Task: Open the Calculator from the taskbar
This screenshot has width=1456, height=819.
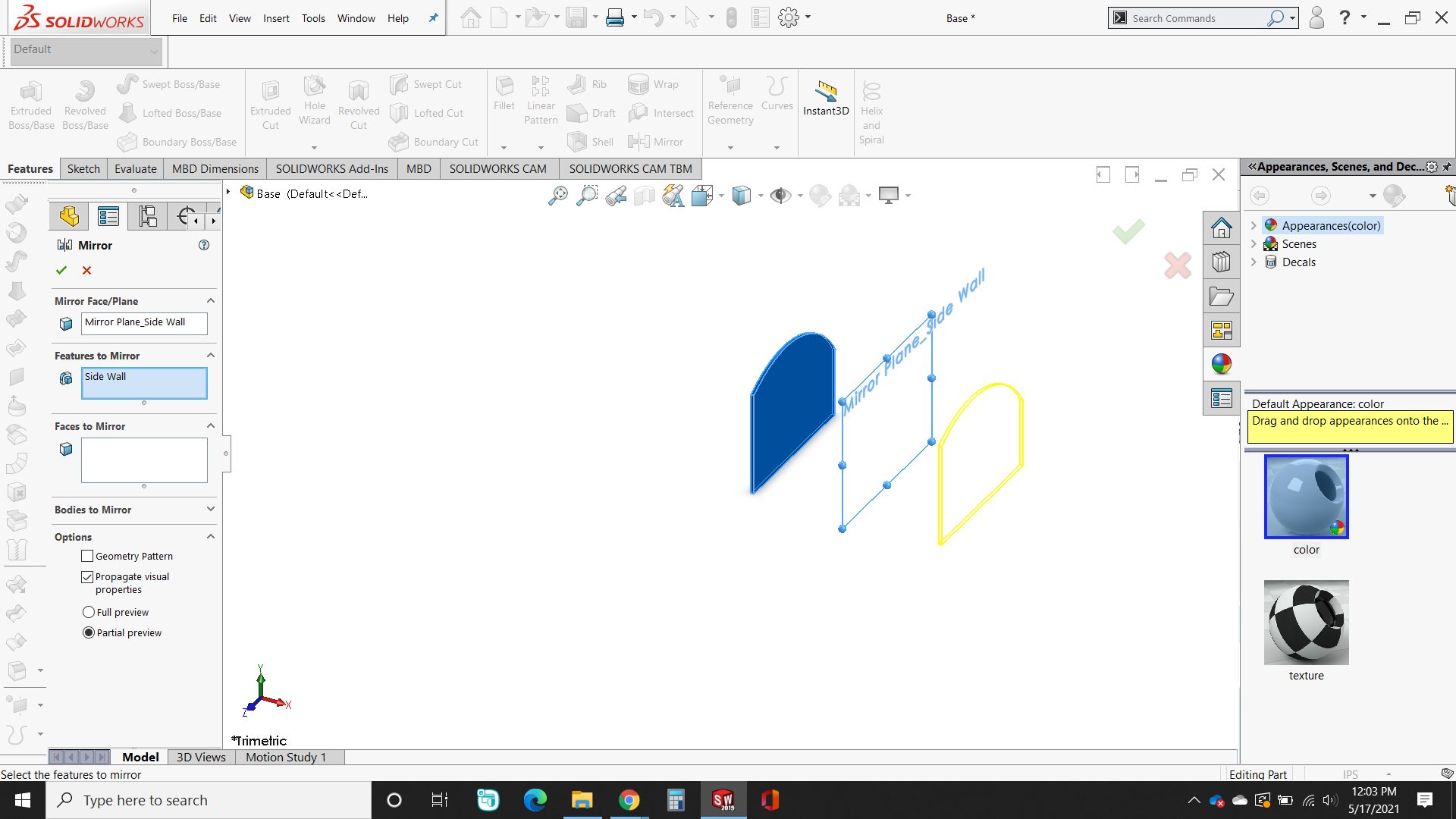Action: 676,800
